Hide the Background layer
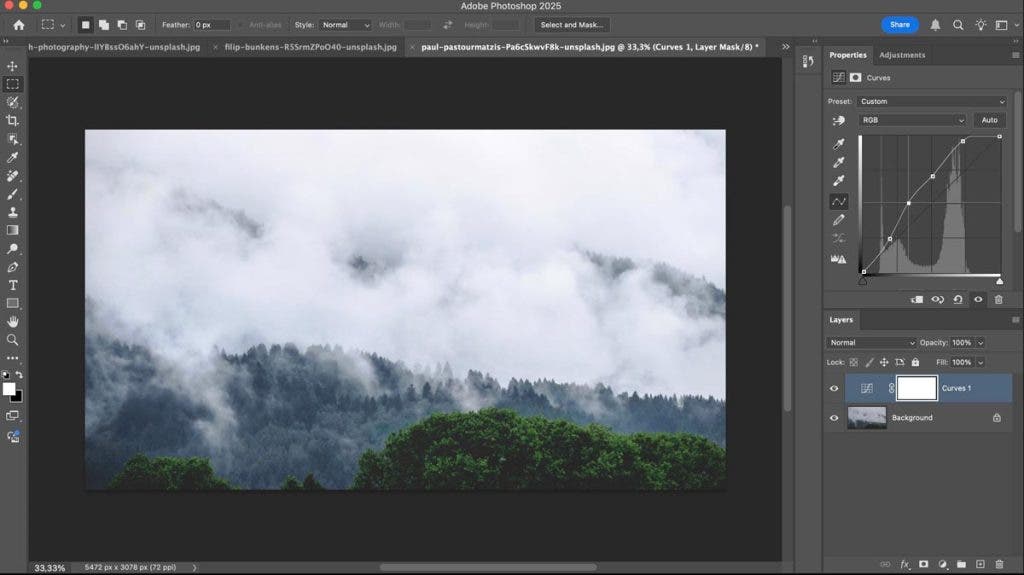The image size is (1024, 575). click(x=834, y=418)
